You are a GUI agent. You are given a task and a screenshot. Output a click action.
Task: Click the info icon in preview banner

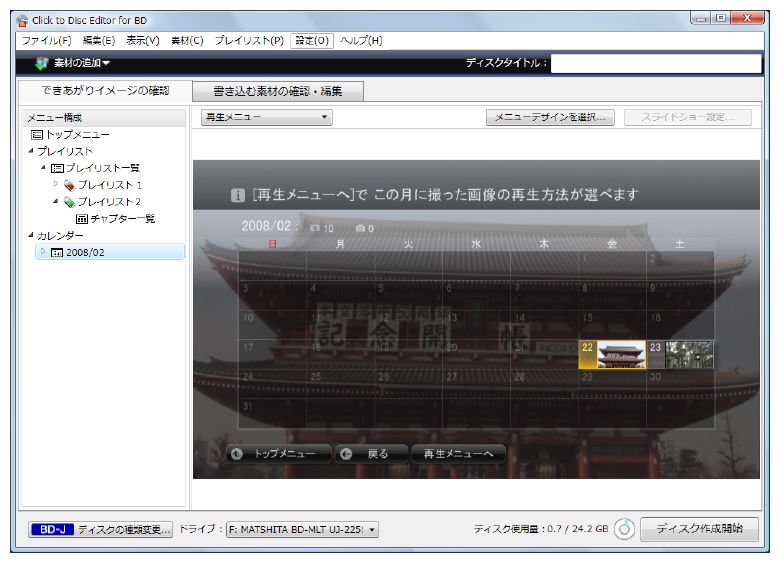pyautogui.click(x=238, y=196)
